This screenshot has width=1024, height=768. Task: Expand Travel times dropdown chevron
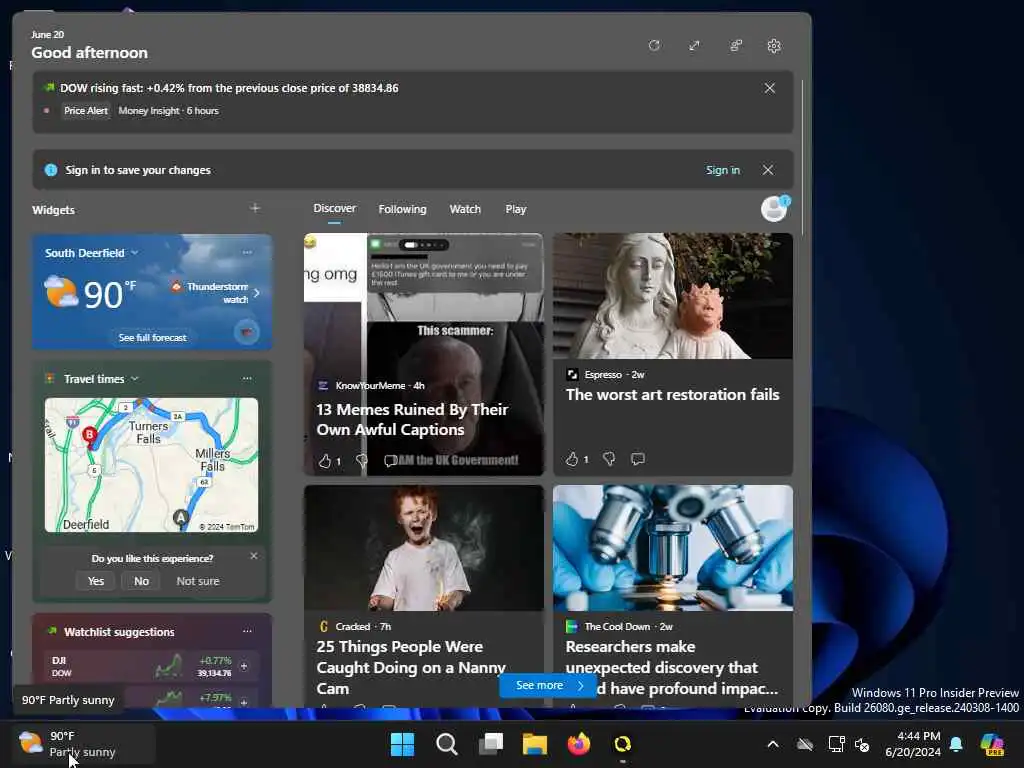(135, 379)
